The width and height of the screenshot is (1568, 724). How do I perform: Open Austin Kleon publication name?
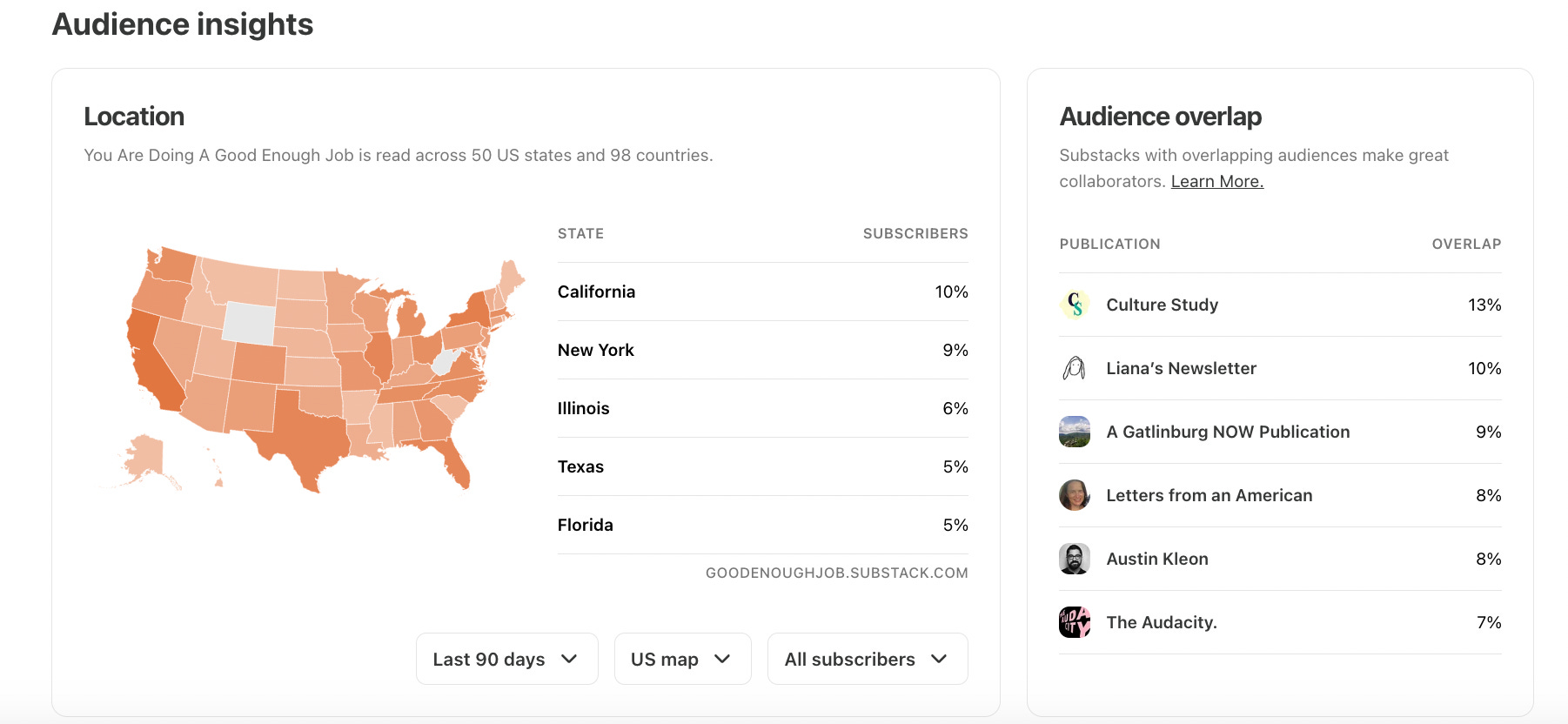pos(1156,559)
